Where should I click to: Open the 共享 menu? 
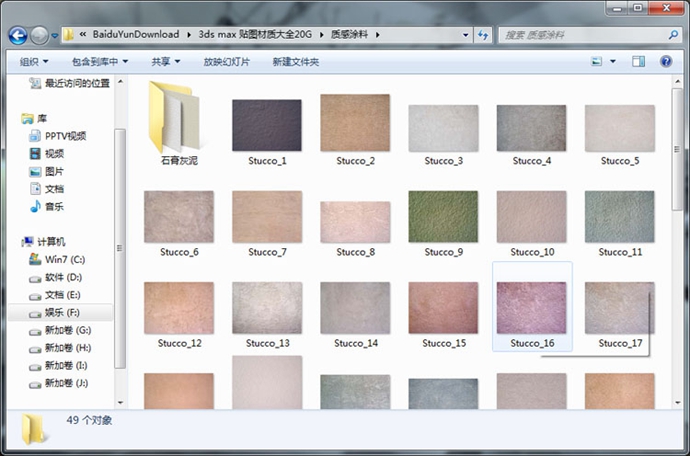165,62
